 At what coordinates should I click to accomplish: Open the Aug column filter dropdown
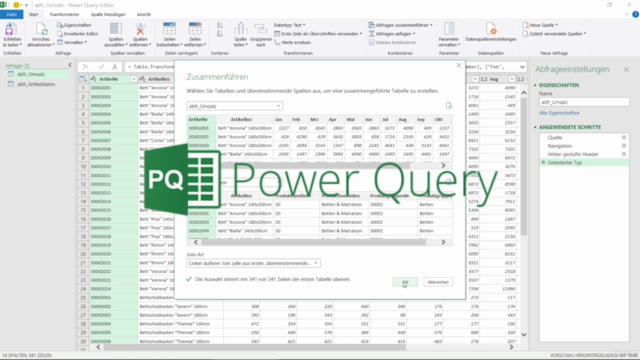pos(511,79)
